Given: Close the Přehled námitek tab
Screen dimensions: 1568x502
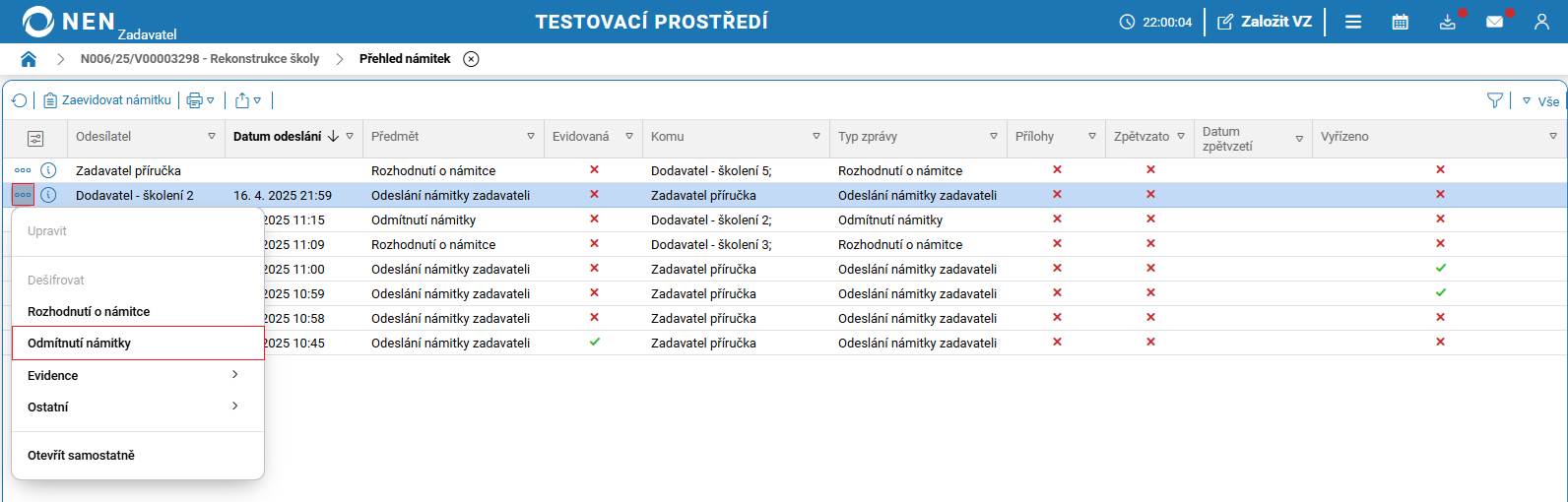Looking at the screenshot, I should pyautogui.click(x=472, y=59).
